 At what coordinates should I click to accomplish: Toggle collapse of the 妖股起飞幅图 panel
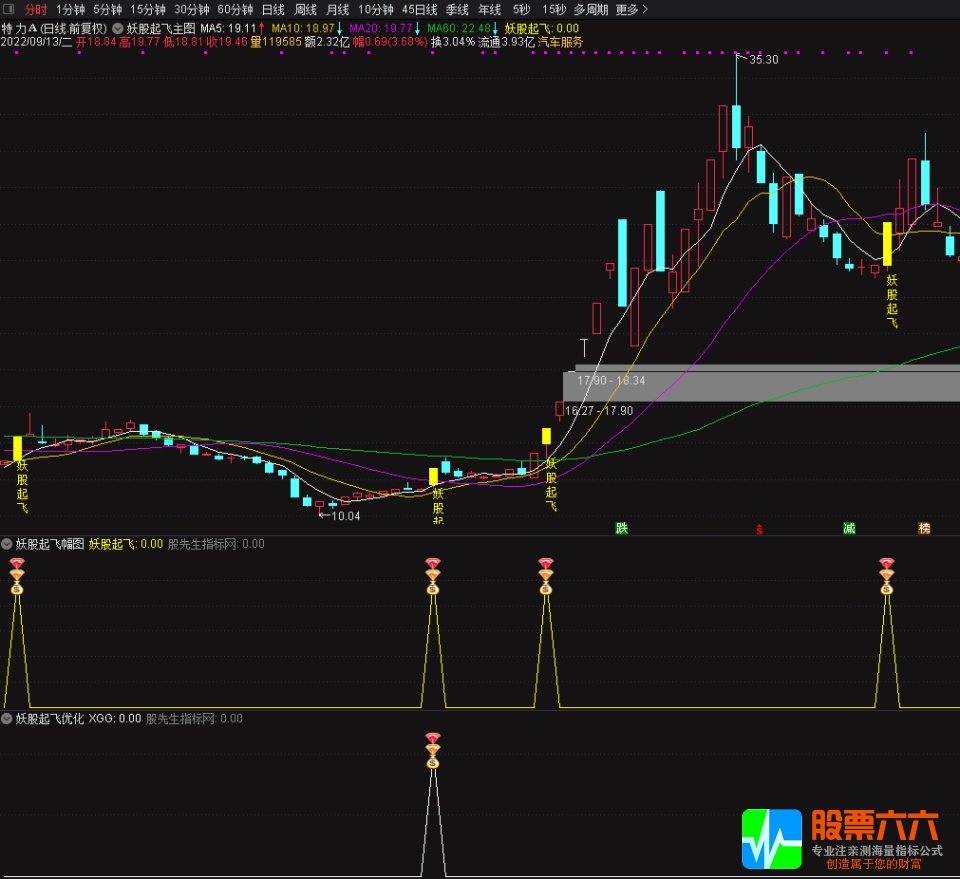(x=8, y=544)
